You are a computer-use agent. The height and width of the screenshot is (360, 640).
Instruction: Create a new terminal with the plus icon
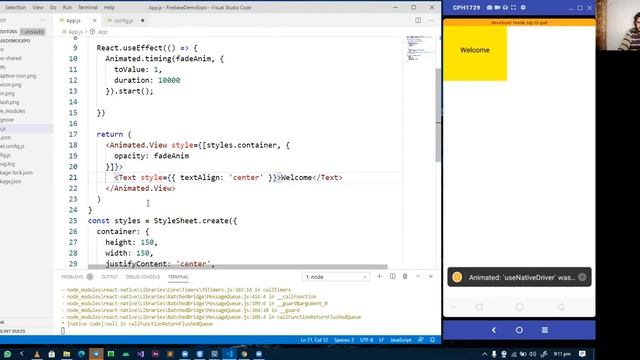coord(379,276)
